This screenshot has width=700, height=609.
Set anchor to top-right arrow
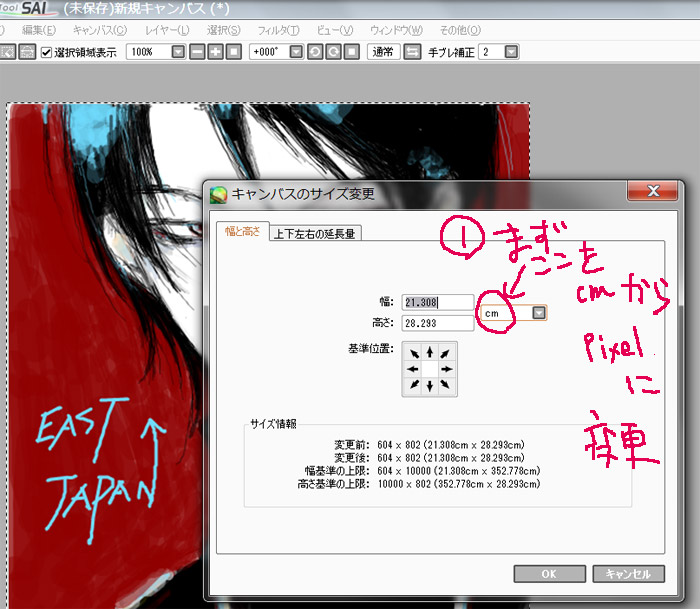tap(445, 354)
